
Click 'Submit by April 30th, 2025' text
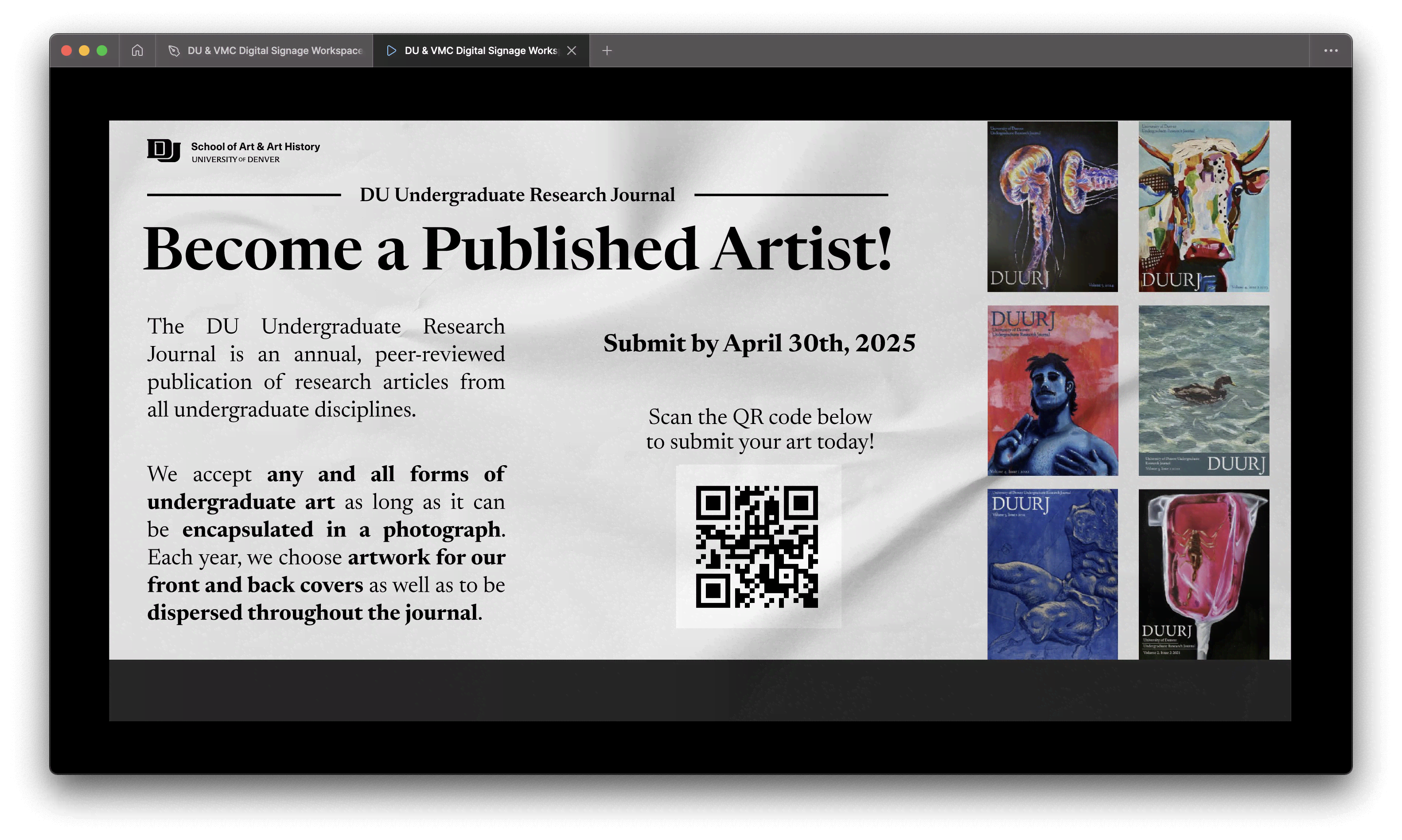[x=759, y=343]
